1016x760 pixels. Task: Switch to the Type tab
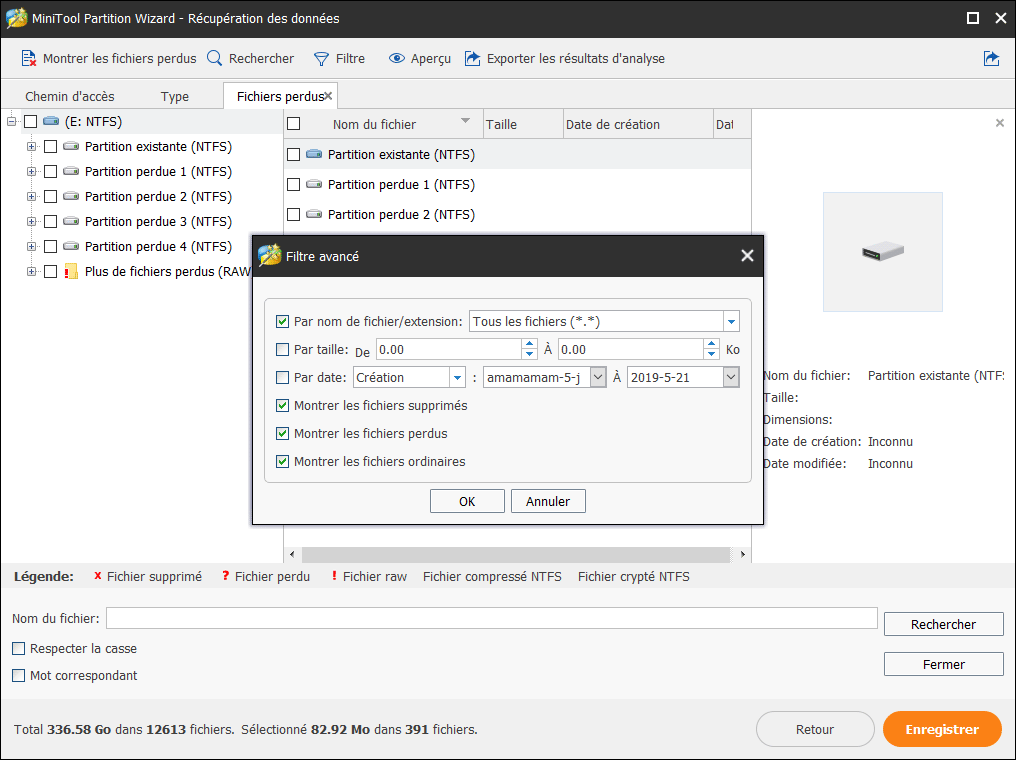point(175,97)
